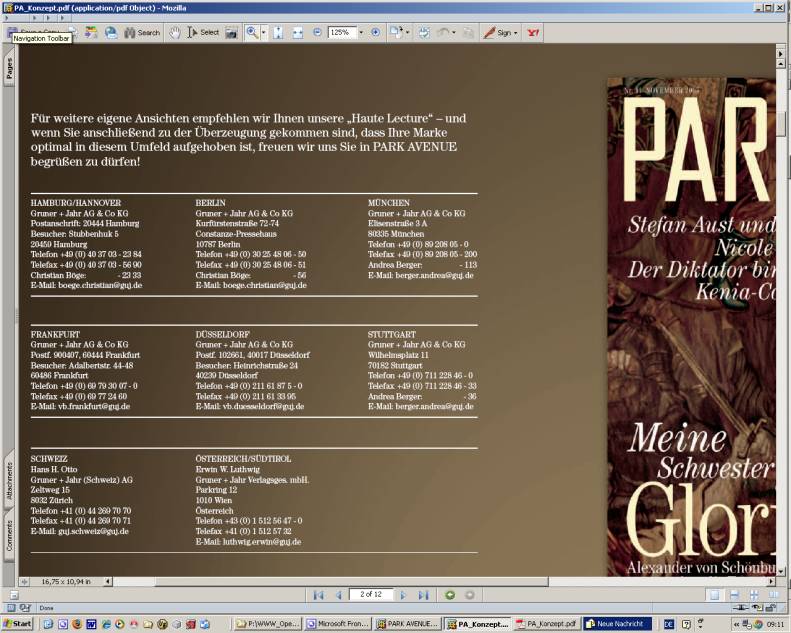Click the page number field '2 of 12'
Viewport: 791px width, 633px height.
371,595
